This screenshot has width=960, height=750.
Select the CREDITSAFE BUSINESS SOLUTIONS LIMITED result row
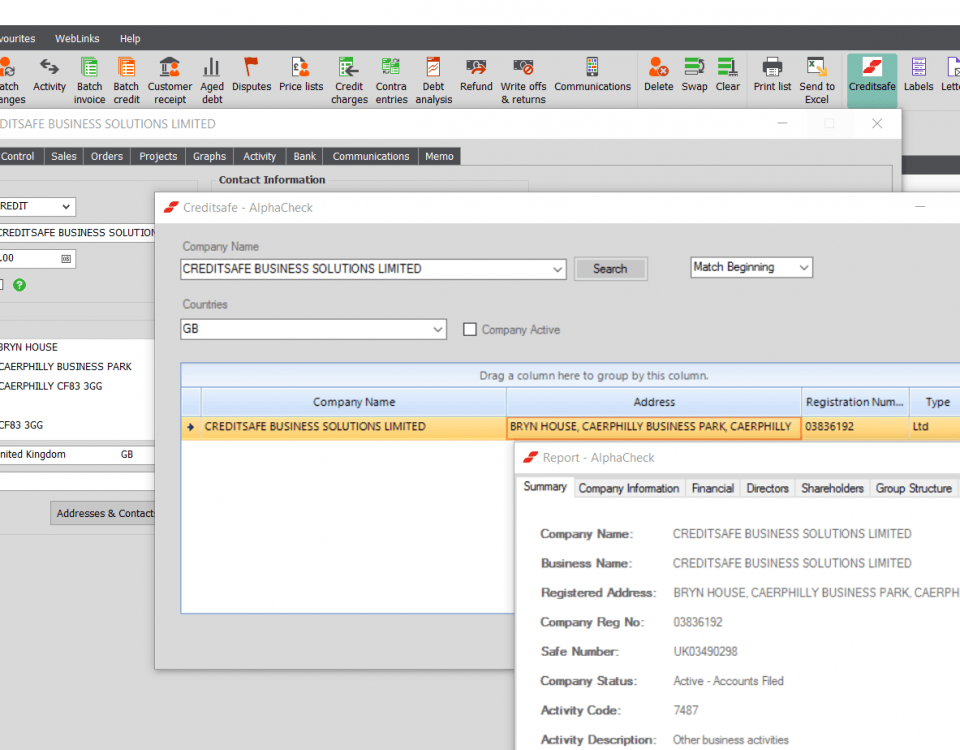tap(571, 427)
